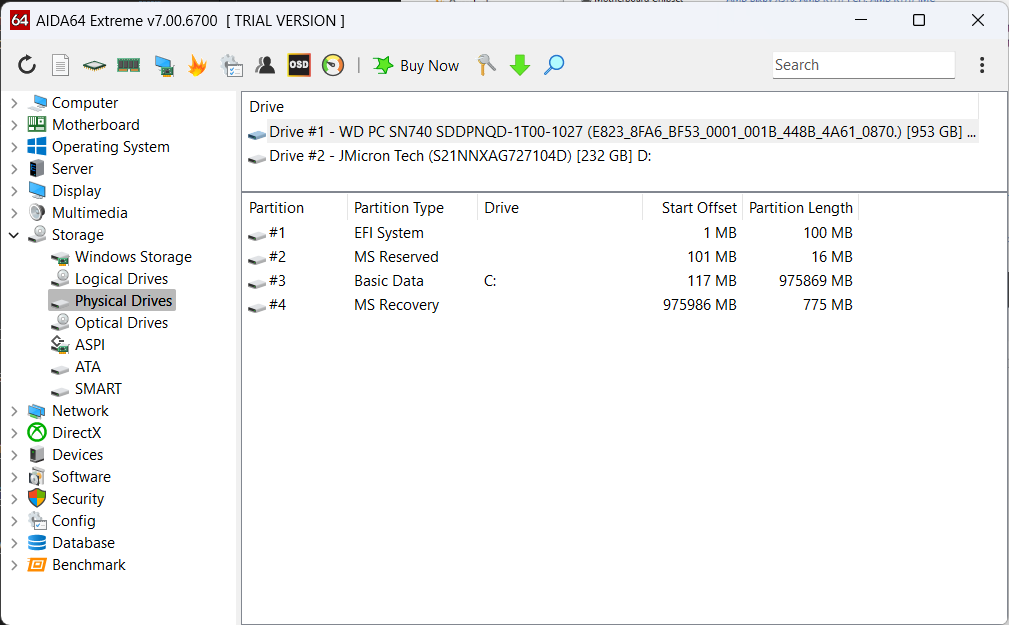Sort by Partition column header
Viewport: 1009px width, 625px height.
tap(296, 208)
